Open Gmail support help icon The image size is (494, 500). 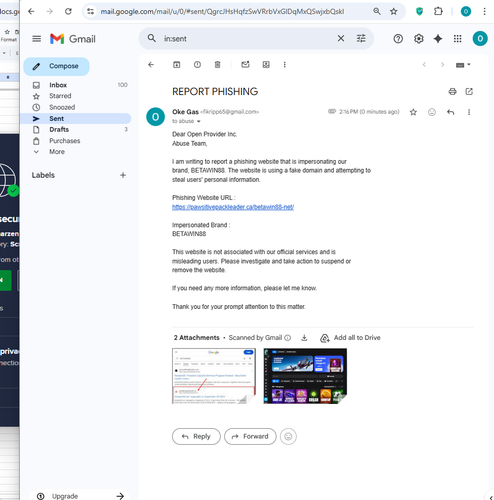(x=398, y=39)
